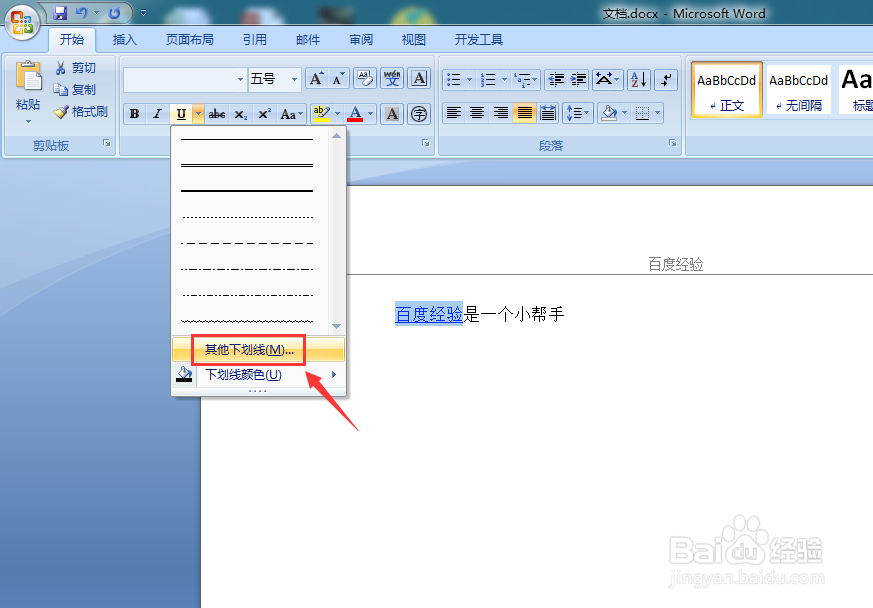Expand the multilevel list dropdown
This screenshot has height=608, width=873.
(534, 80)
